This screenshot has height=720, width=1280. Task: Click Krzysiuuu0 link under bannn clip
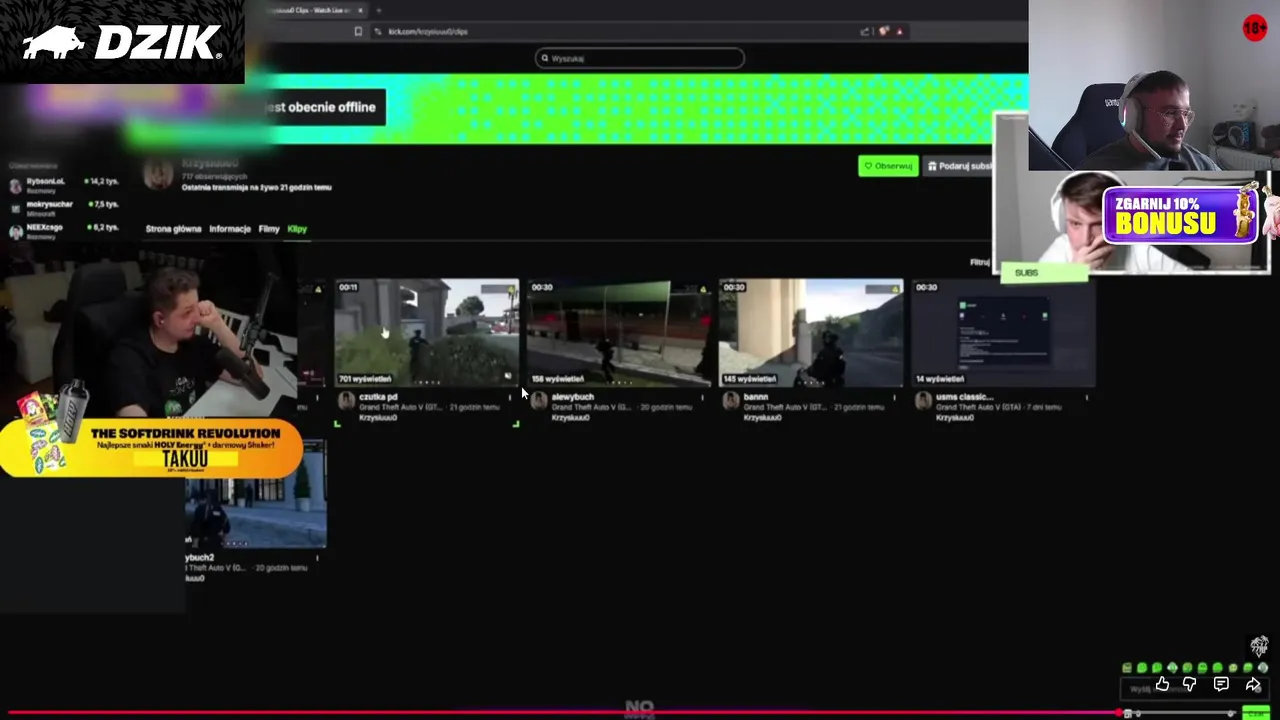point(762,418)
